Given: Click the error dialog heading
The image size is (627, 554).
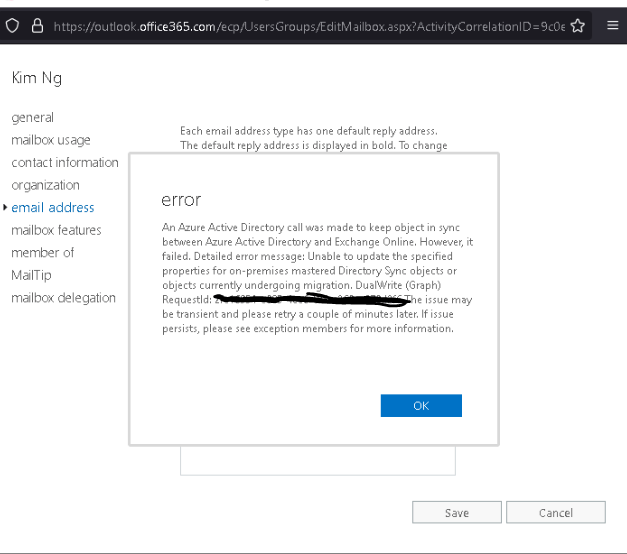Looking at the screenshot, I should click(181, 200).
